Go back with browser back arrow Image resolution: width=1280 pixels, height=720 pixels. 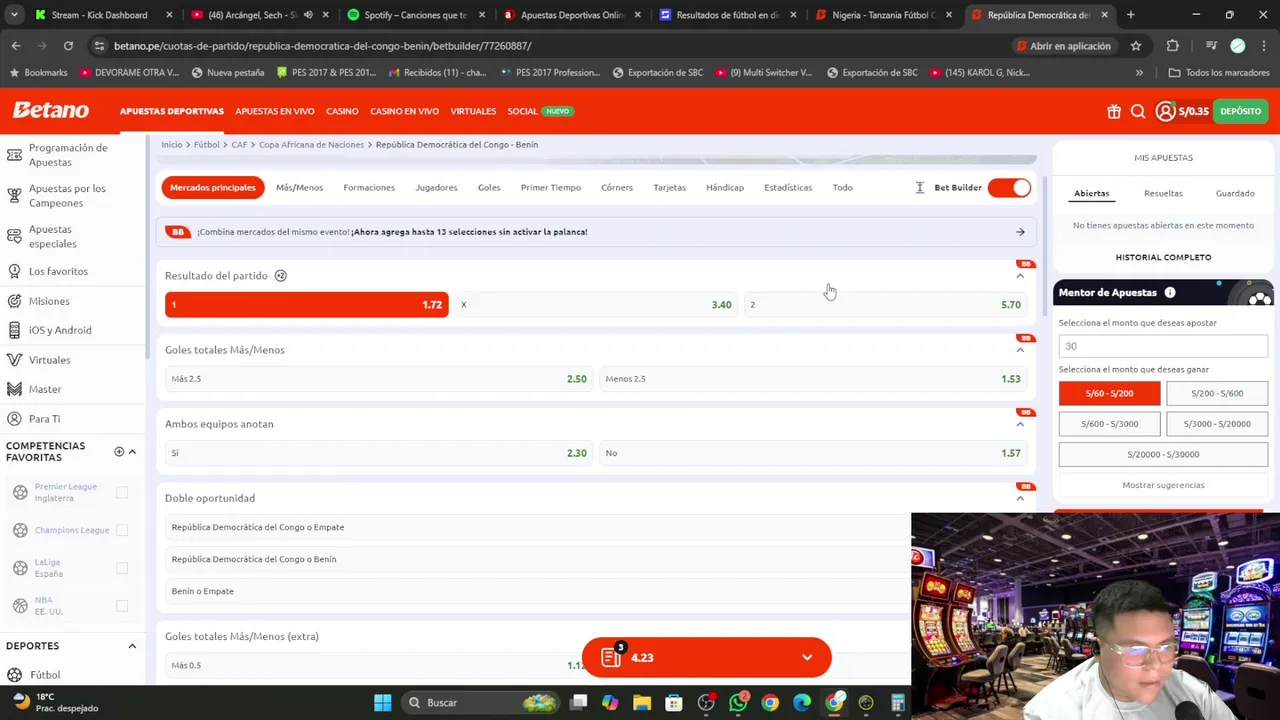16,46
